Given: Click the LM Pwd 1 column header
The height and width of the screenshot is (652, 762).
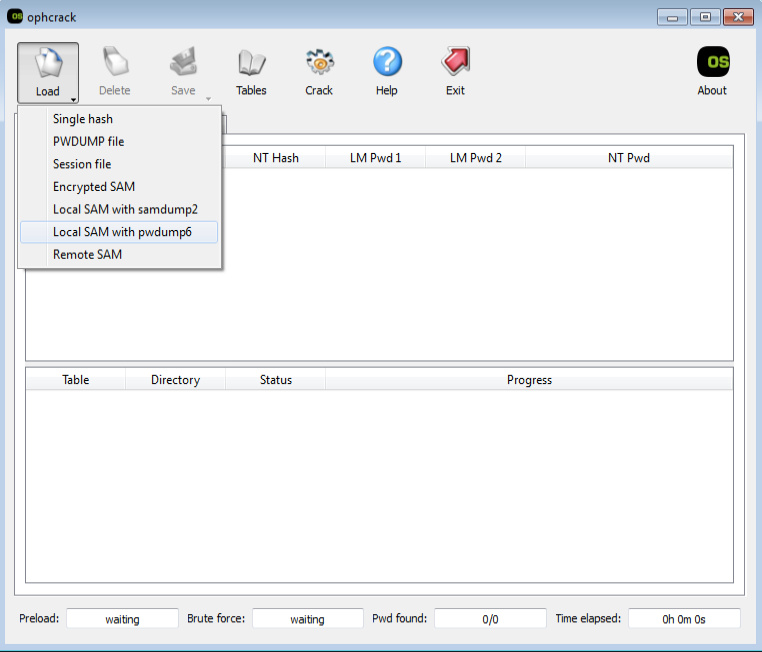Looking at the screenshot, I should [x=375, y=158].
